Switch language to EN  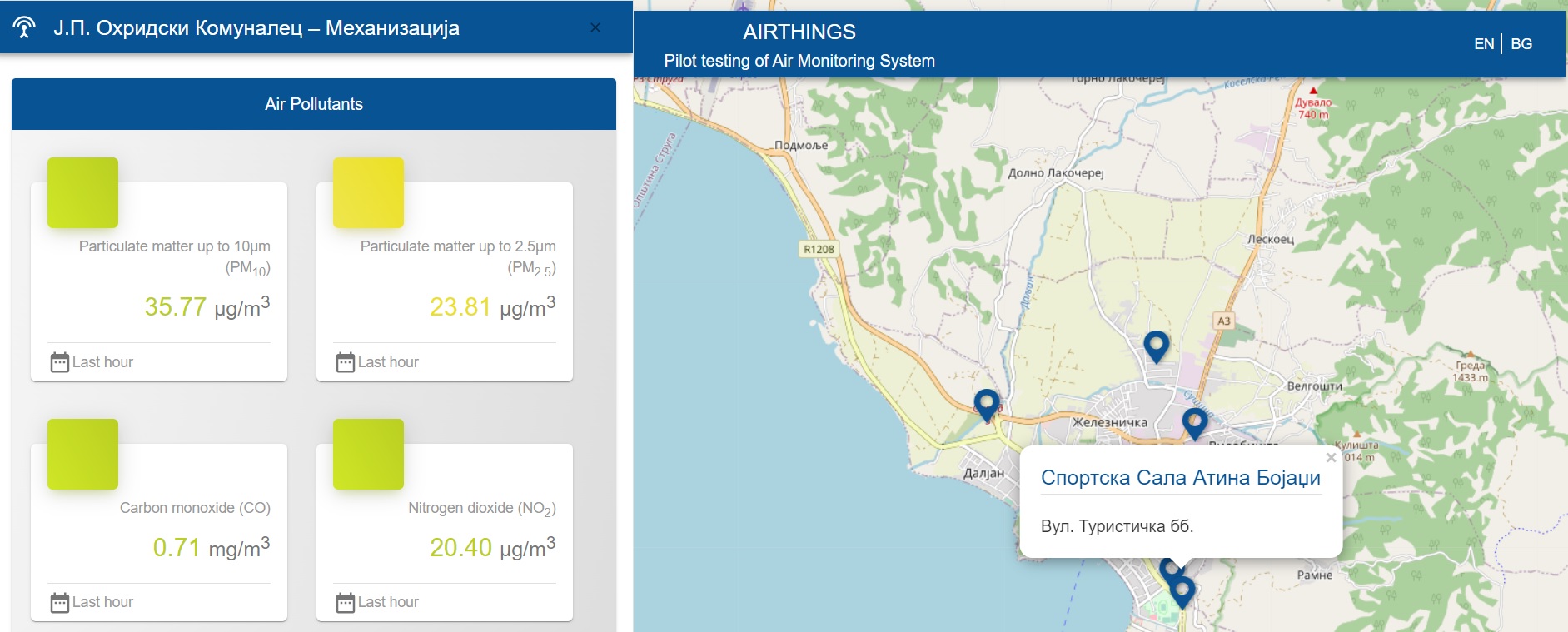(1483, 44)
